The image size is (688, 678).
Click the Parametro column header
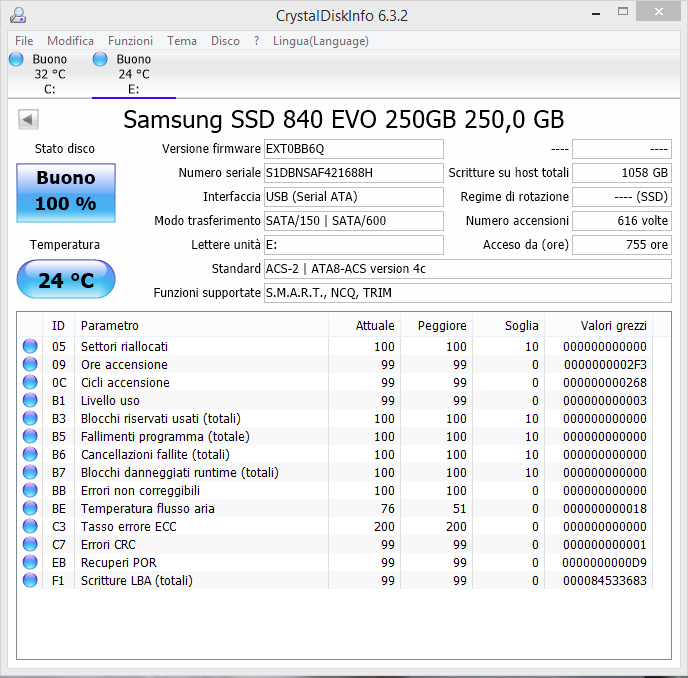click(x=201, y=326)
